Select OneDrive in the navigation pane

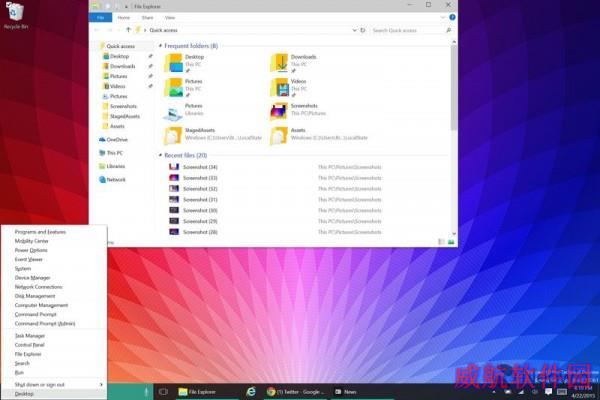click(x=113, y=140)
